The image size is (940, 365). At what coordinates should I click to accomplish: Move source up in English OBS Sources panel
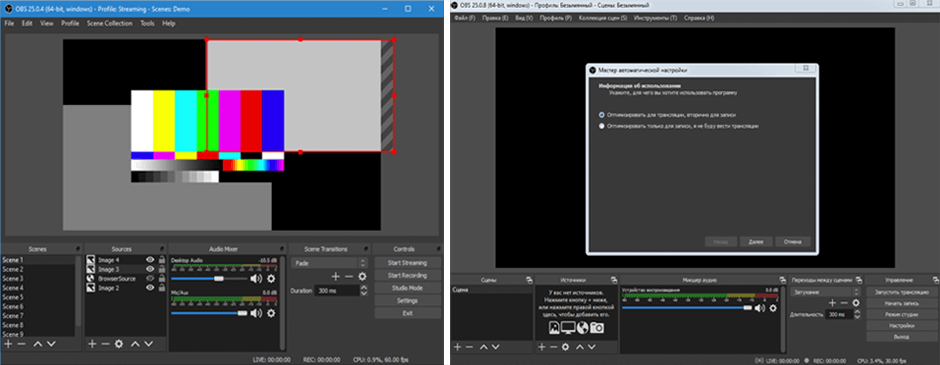(x=135, y=344)
